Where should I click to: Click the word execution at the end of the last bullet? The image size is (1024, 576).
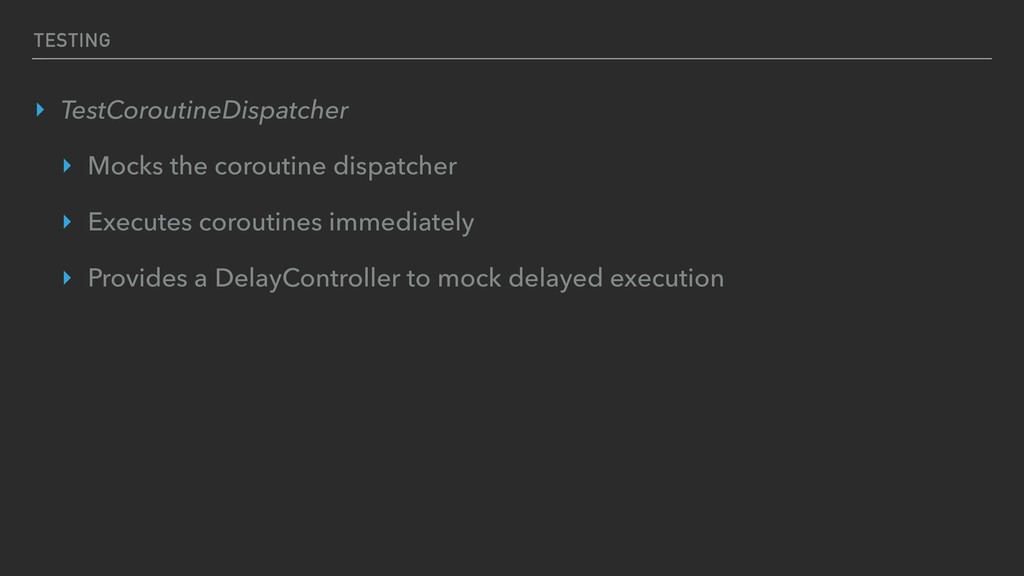click(x=667, y=279)
